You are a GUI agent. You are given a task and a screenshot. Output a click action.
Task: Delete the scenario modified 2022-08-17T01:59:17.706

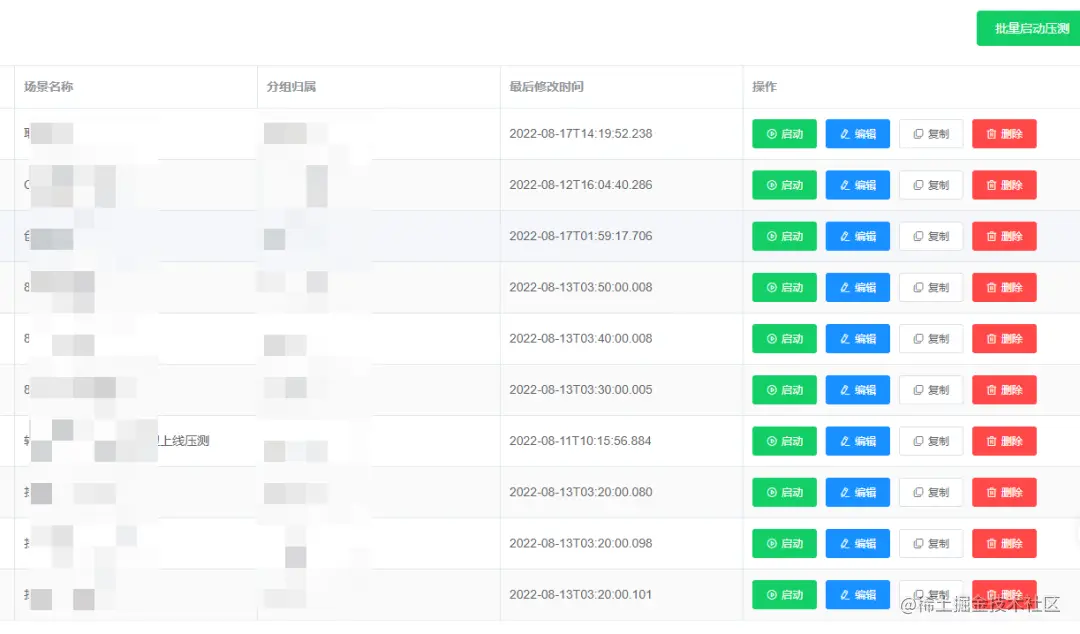click(1004, 236)
